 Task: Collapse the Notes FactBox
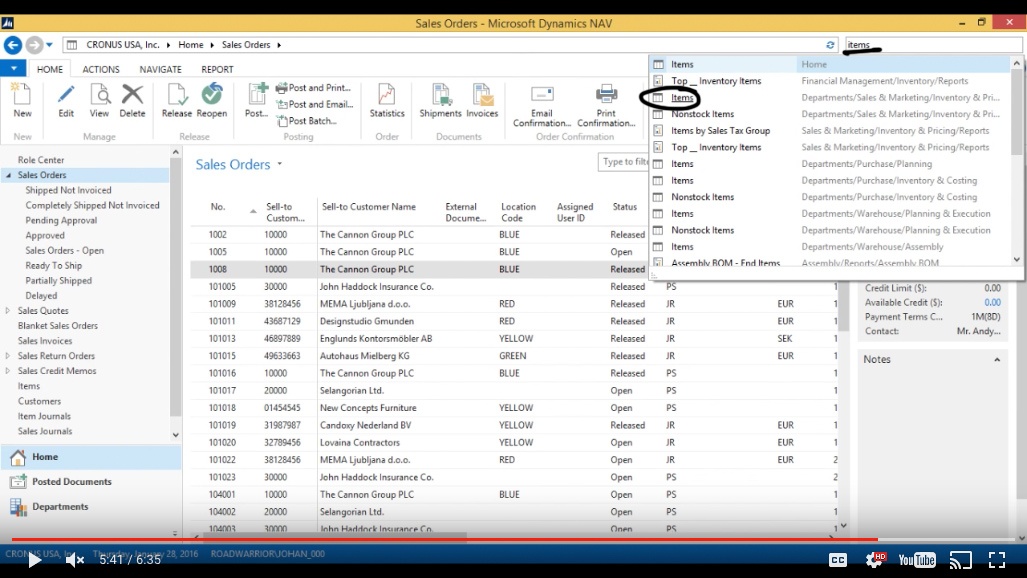tap(997, 360)
